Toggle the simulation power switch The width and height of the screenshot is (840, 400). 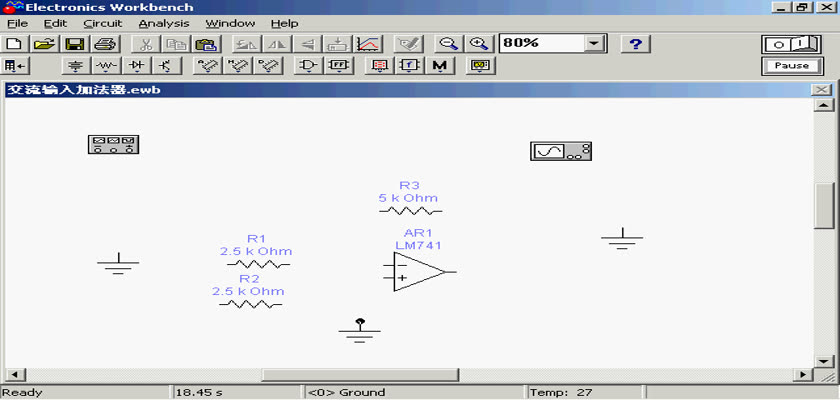click(791, 44)
